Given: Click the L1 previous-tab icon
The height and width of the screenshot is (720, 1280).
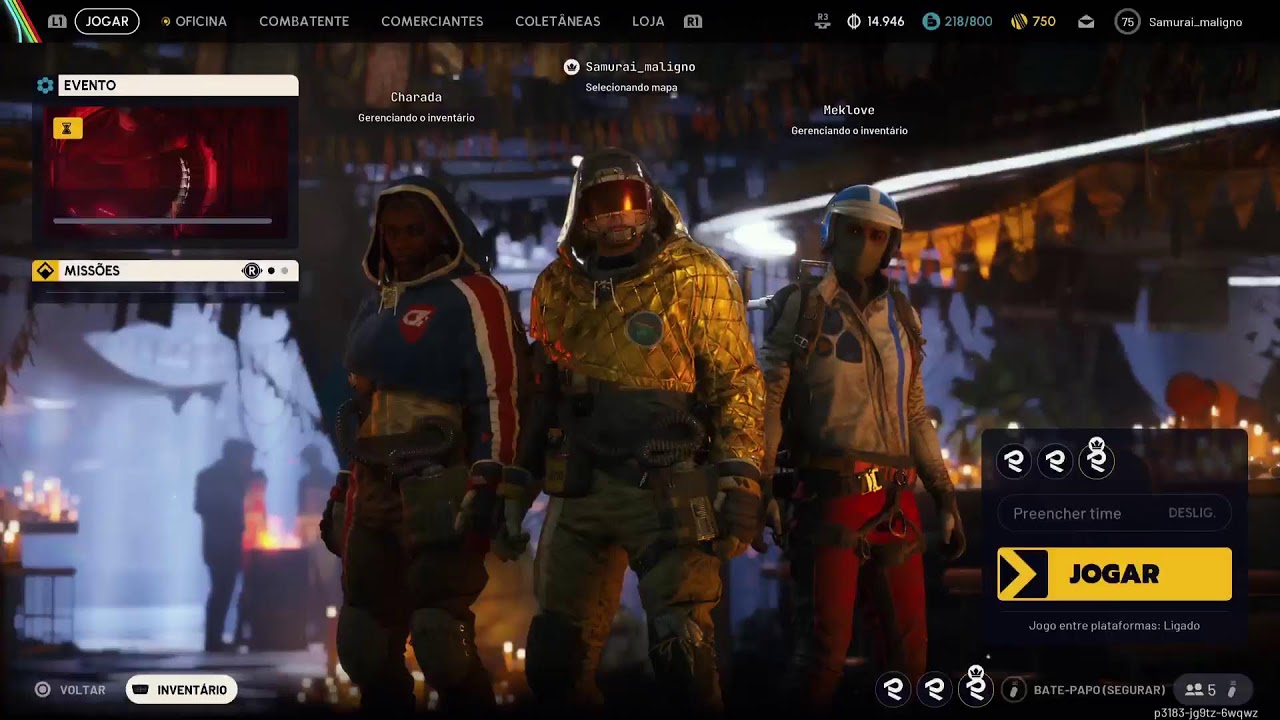Looking at the screenshot, I should (x=57, y=21).
